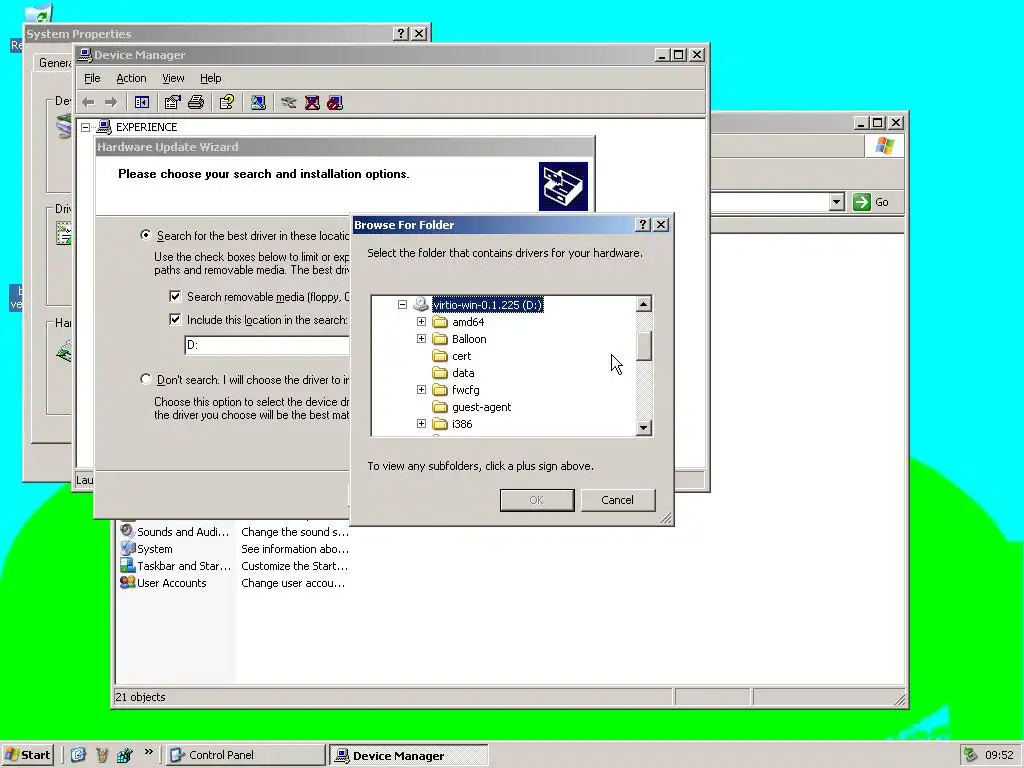1024x768 pixels.
Task: Click the Uninstall device icon with red X
Action: pos(312,103)
